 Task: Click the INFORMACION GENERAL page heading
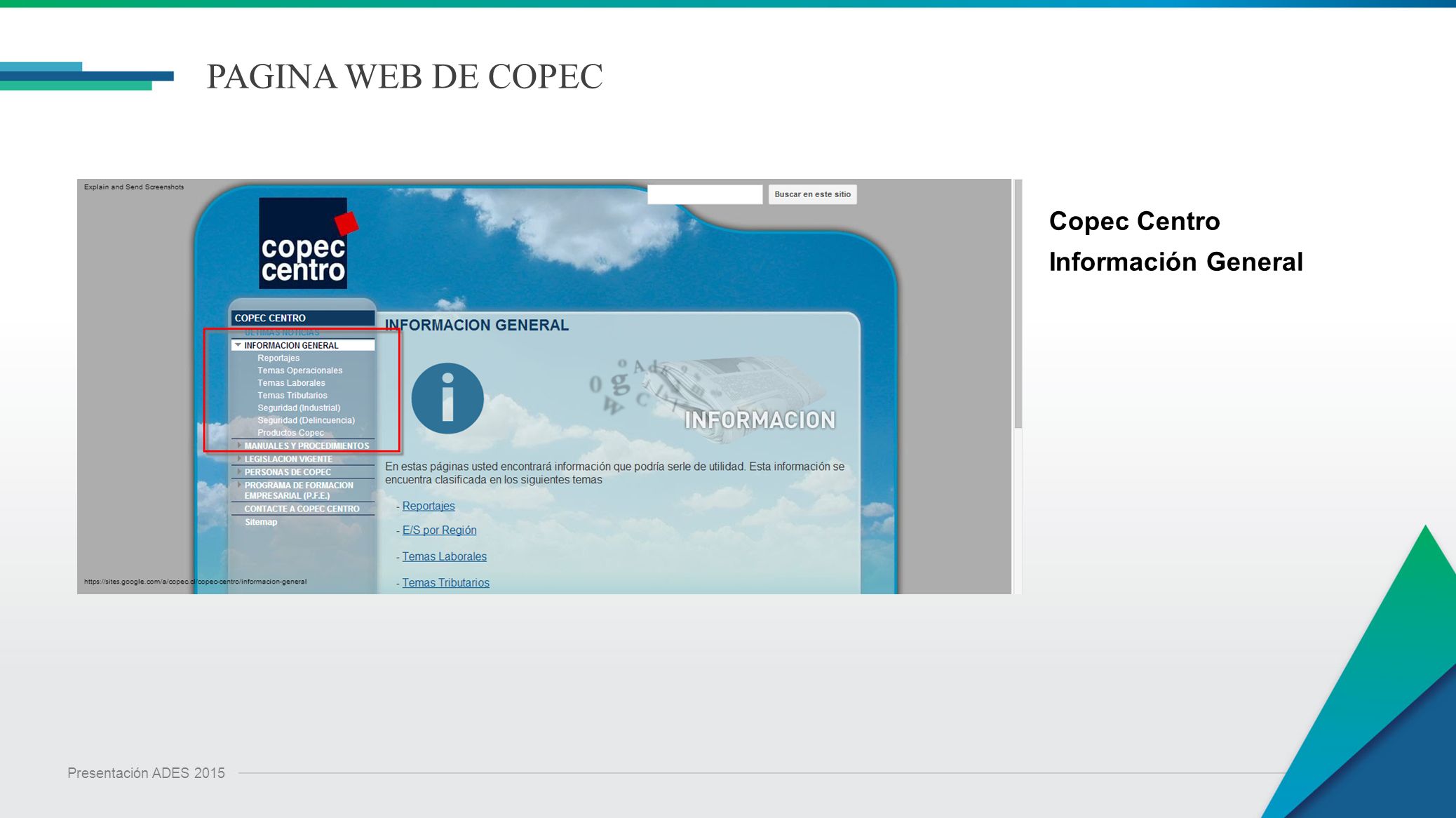pyautogui.click(x=477, y=325)
